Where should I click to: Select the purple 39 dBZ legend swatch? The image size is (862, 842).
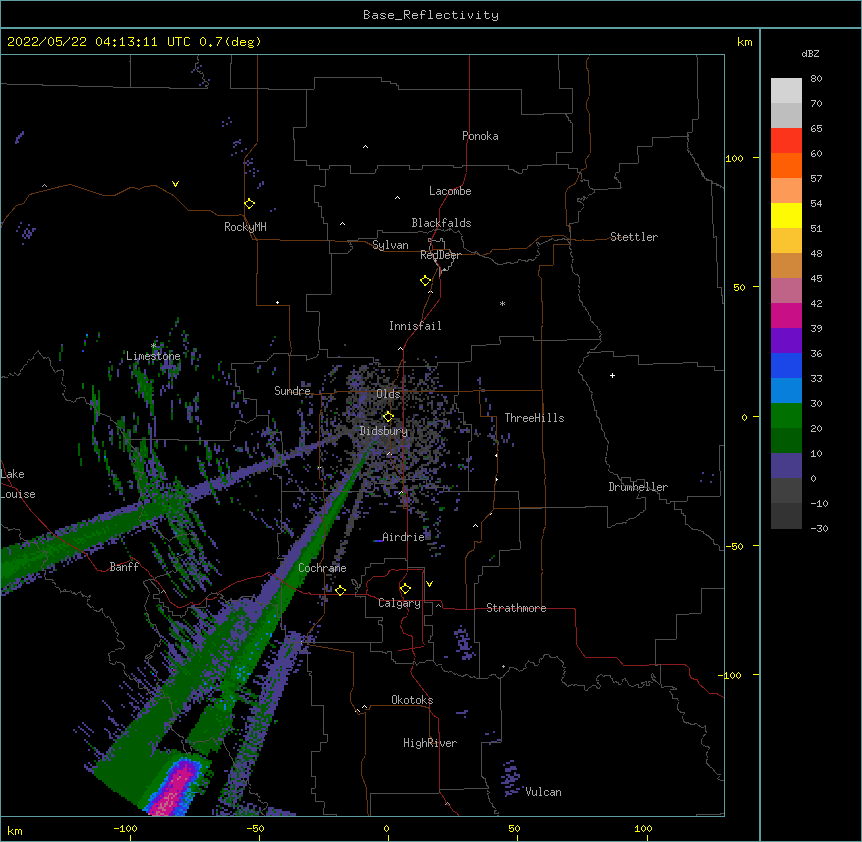pos(786,341)
